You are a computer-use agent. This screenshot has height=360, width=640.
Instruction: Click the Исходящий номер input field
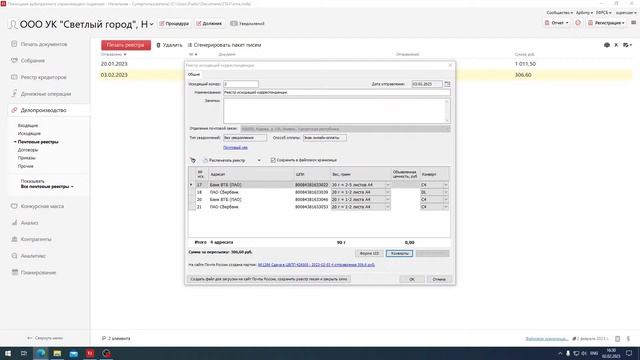pyautogui.click(x=241, y=84)
